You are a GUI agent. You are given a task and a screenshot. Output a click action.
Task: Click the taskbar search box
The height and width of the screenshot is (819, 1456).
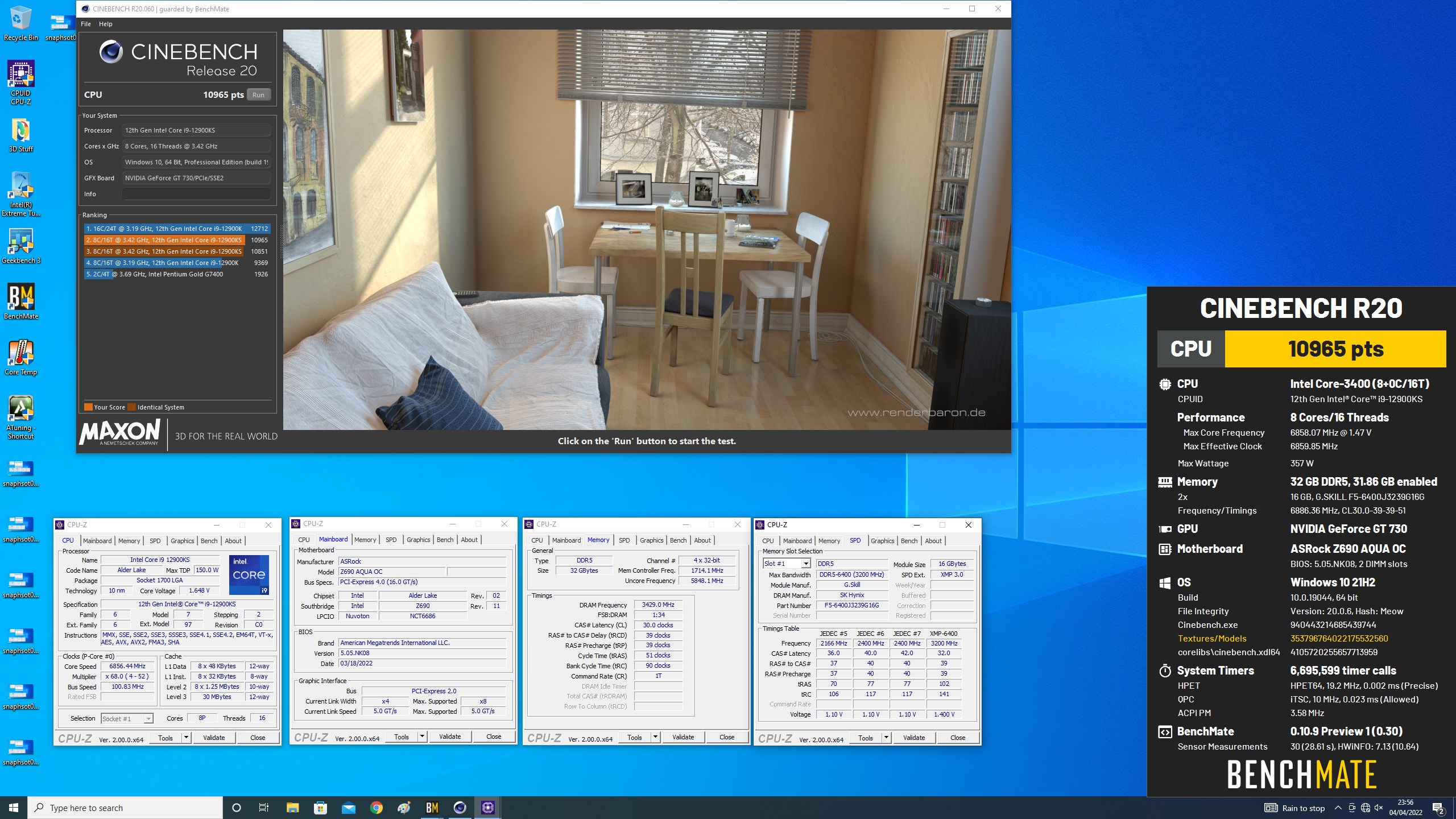[x=125, y=808]
